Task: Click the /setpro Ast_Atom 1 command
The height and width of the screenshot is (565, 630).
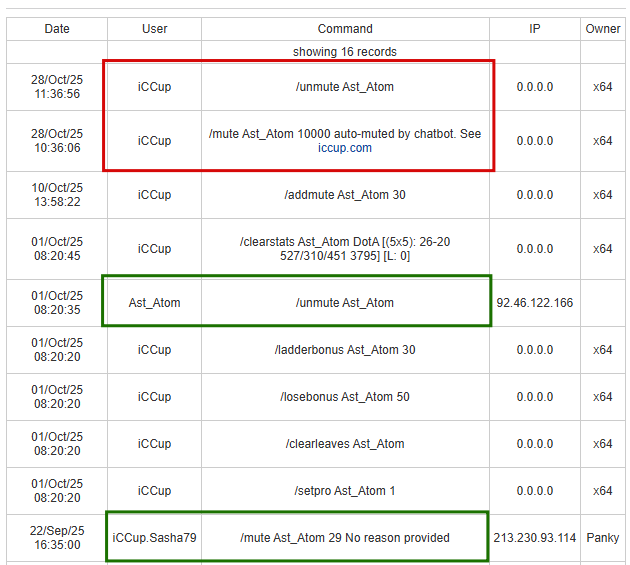Action: pyautogui.click(x=345, y=491)
